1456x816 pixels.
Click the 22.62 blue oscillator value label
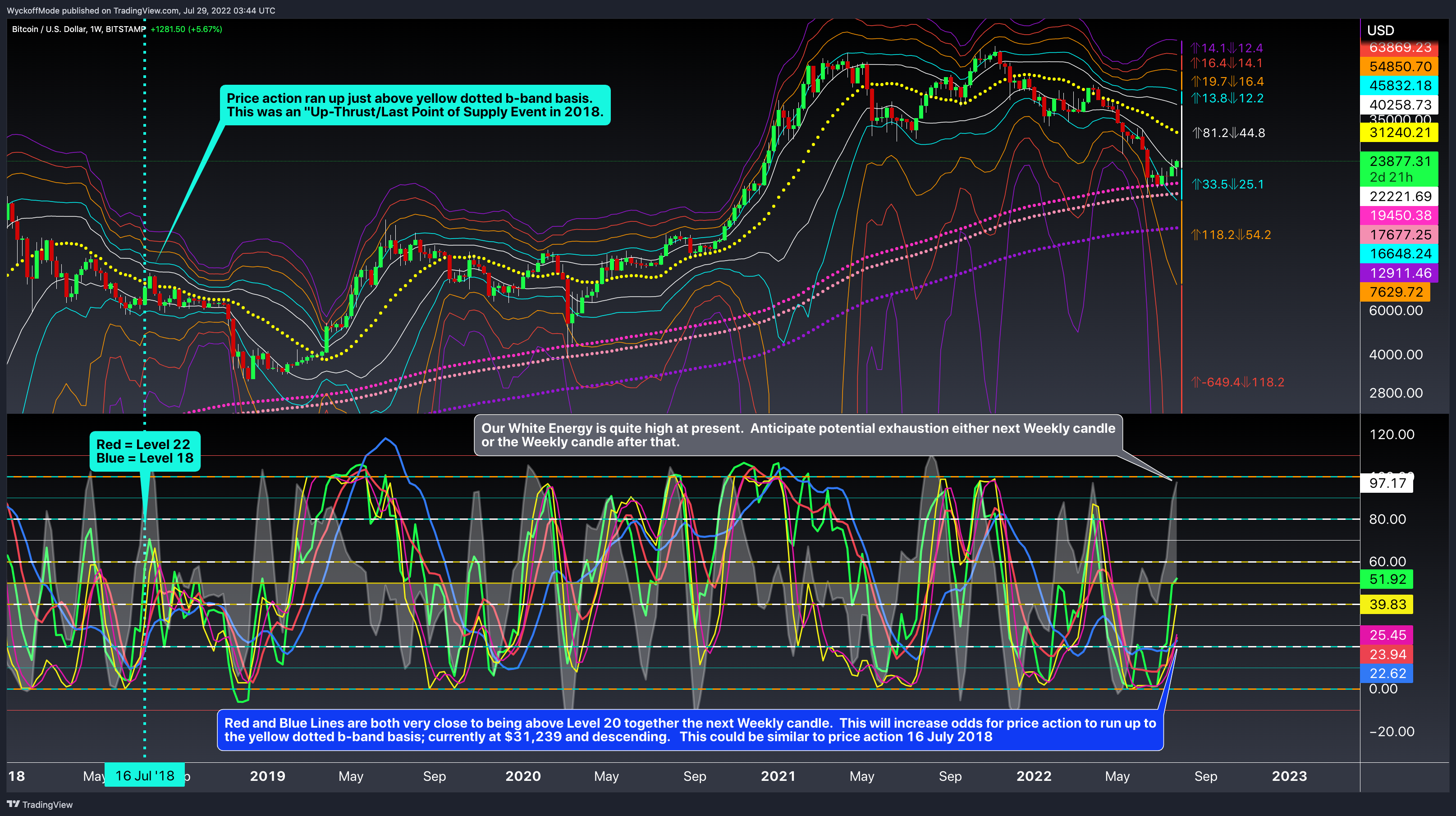tap(1387, 674)
